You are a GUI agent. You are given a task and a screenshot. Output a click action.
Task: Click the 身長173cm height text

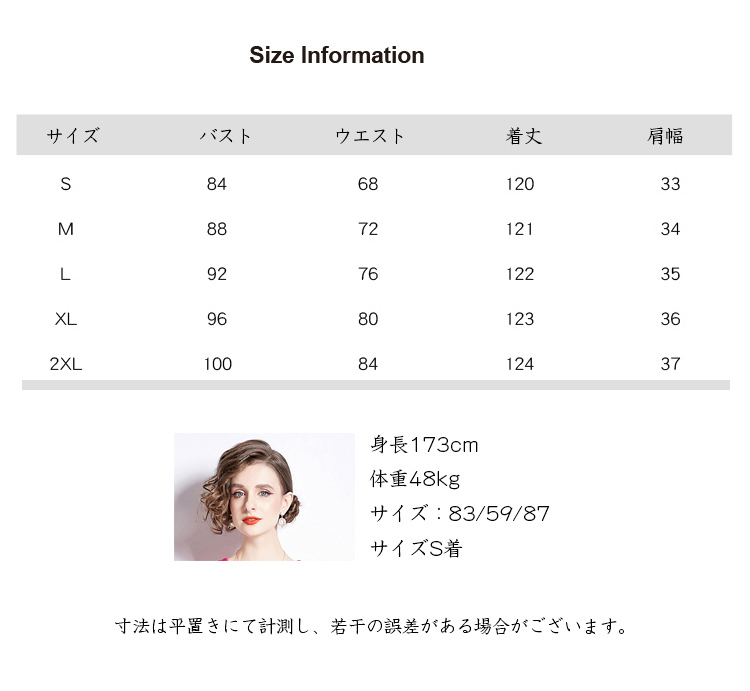click(x=425, y=445)
